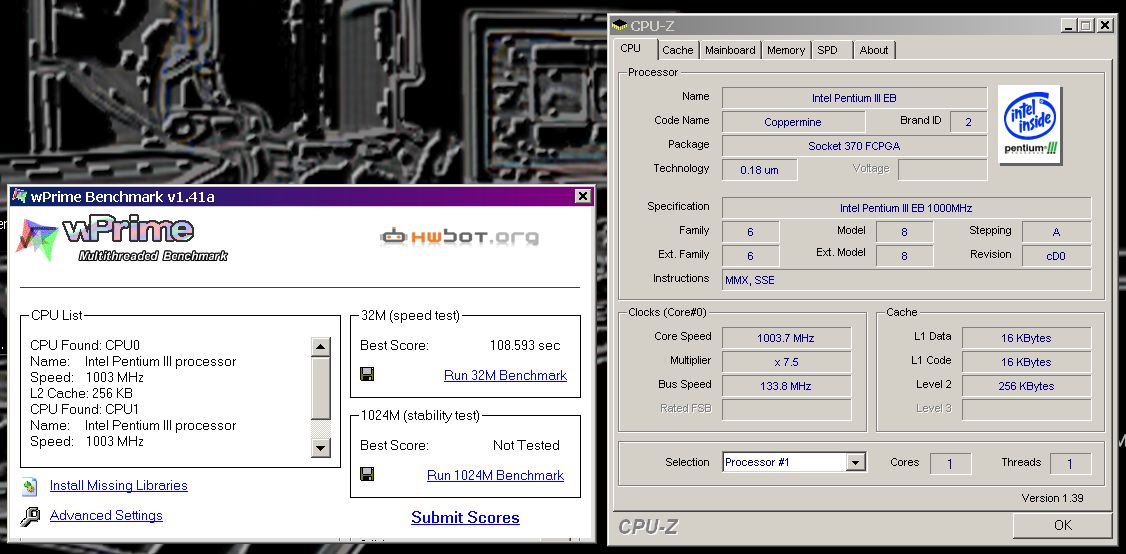
Task: Click the Package value Socket 370 FCPGA
Action: (x=855, y=146)
